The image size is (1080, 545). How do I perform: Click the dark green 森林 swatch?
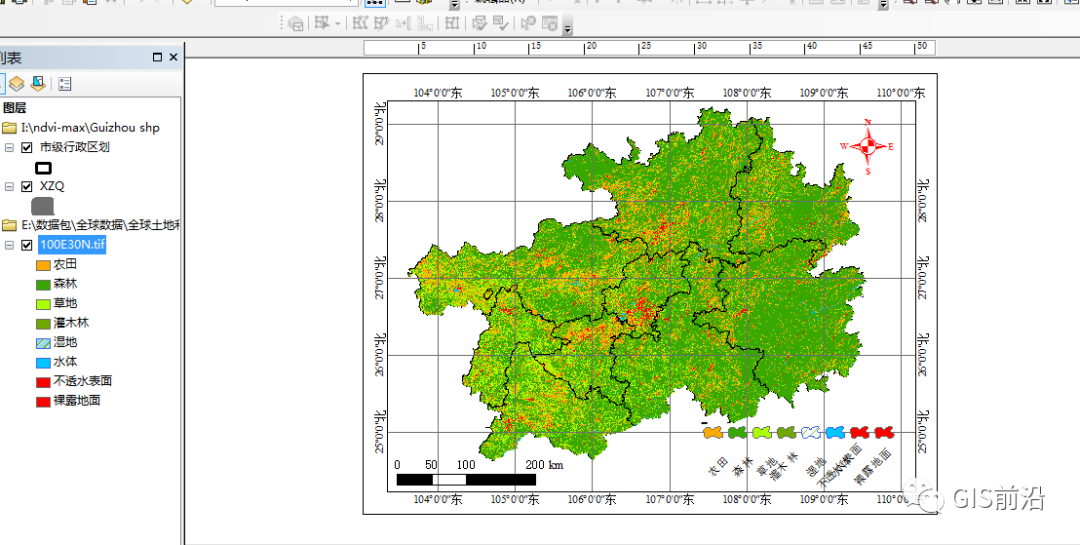(x=43, y=284)
